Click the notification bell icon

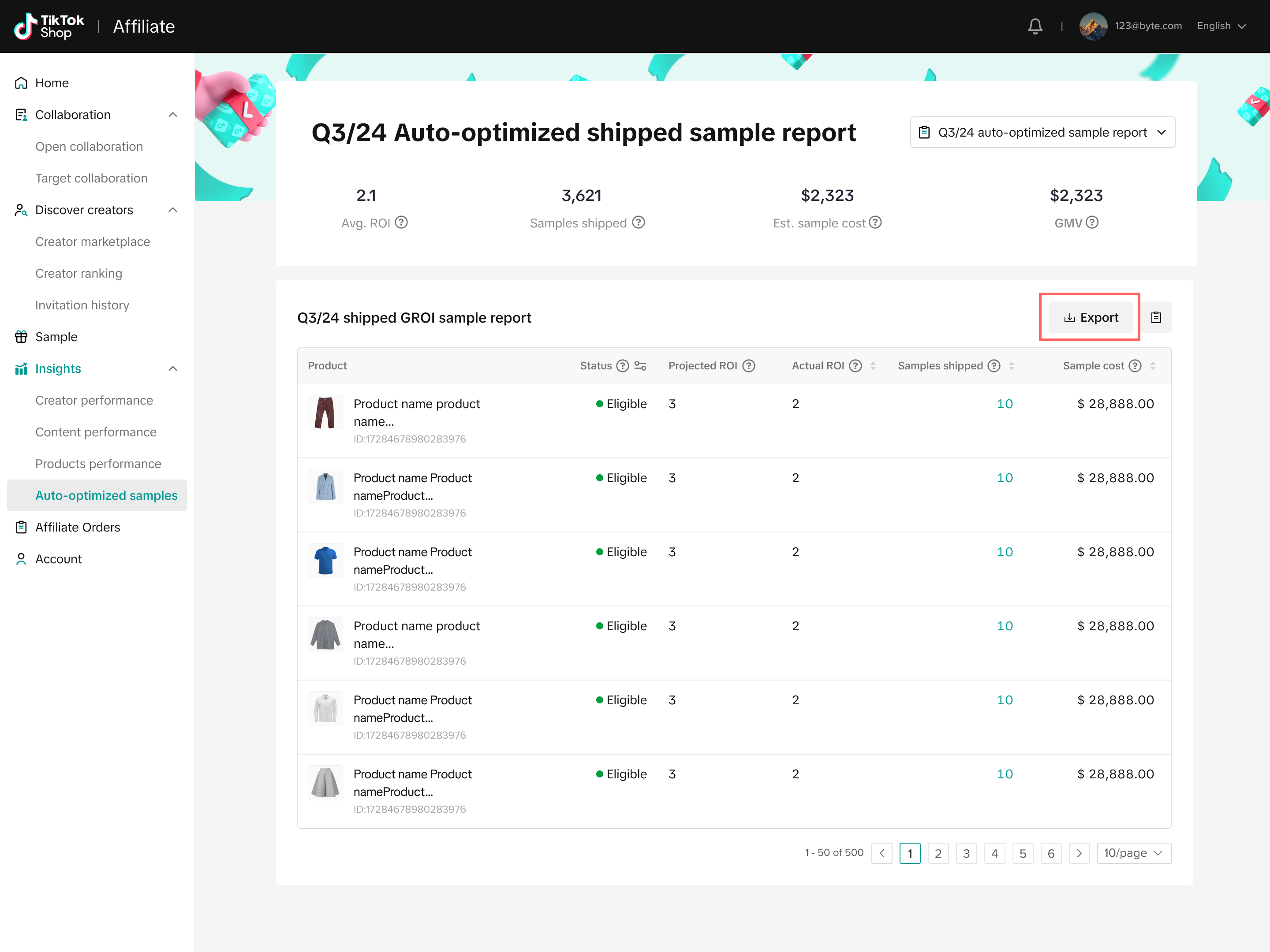[x=1035, y=26]
